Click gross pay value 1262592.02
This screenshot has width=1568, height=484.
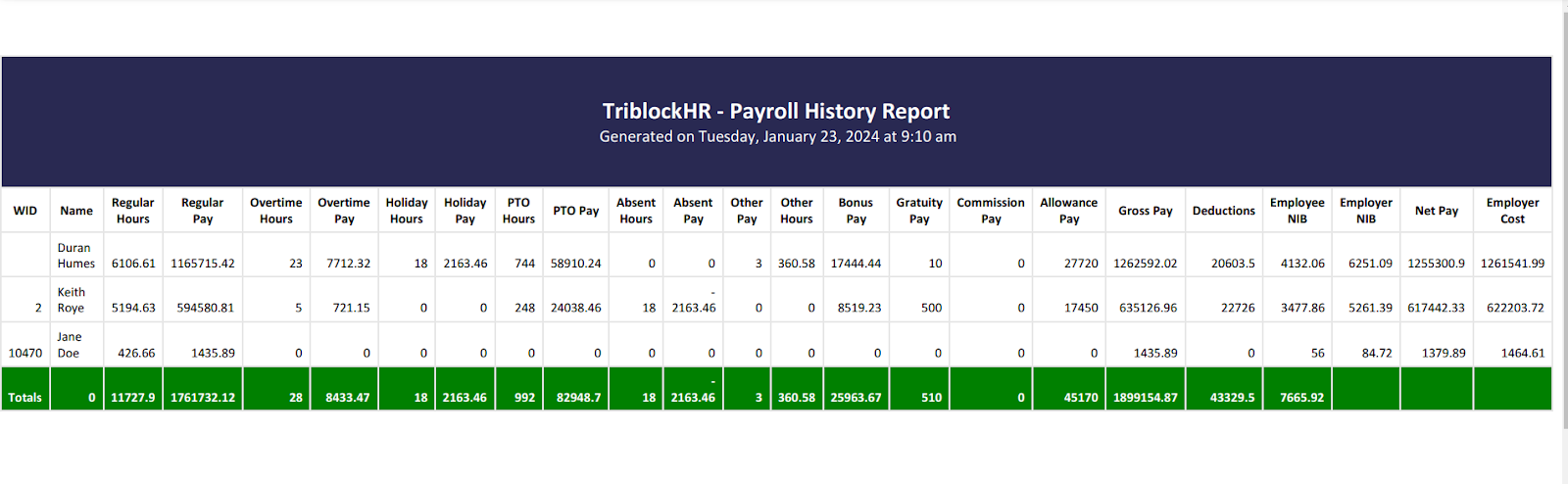pos(1146,264)
